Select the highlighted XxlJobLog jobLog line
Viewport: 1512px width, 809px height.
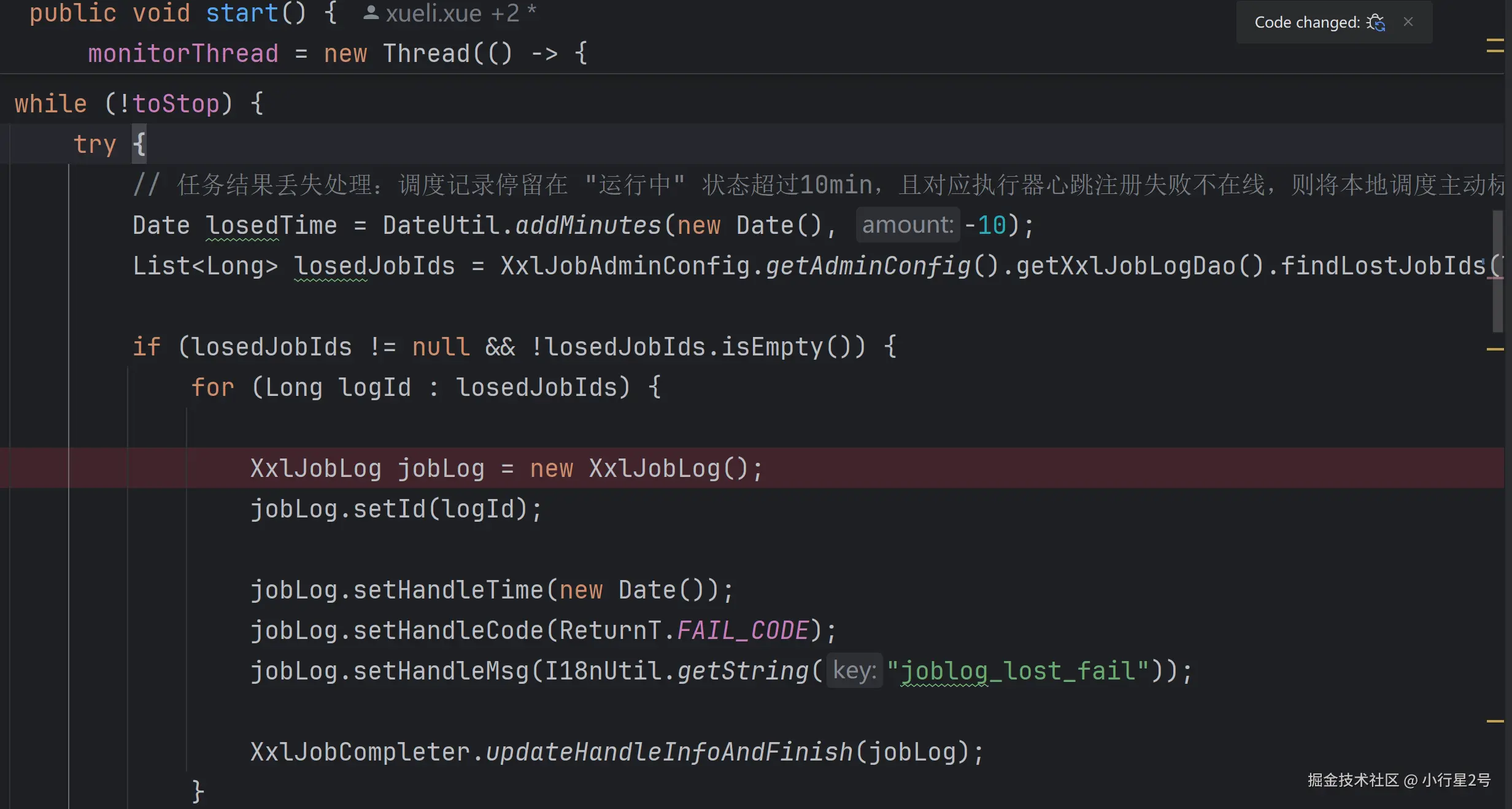tap(506, 468)
